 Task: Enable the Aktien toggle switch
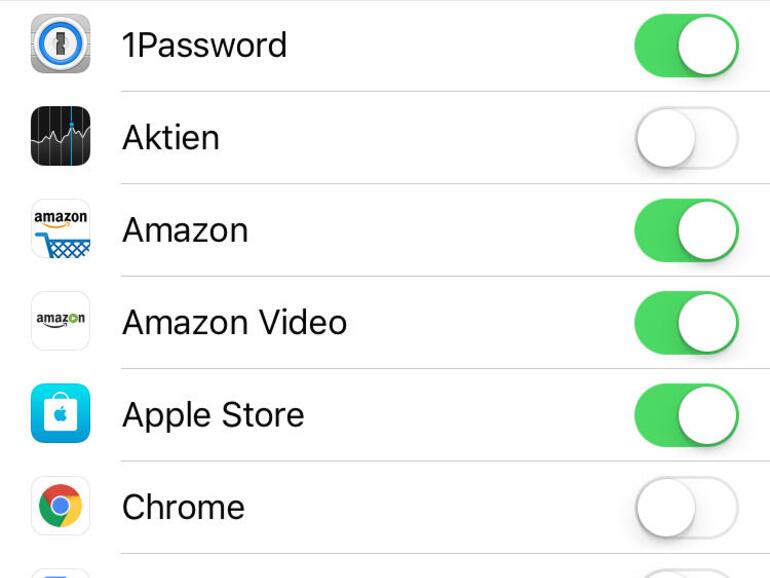[x=686, y=138]
